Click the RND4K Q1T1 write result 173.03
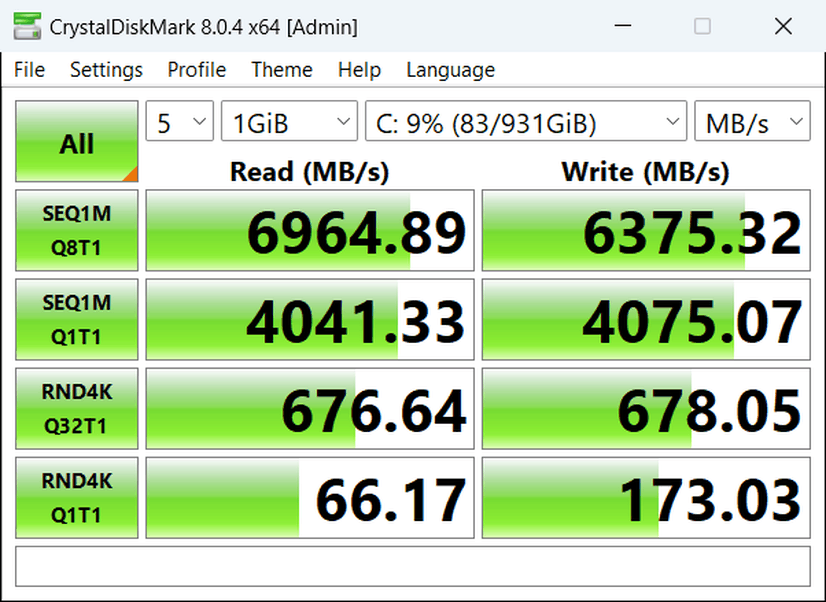 [x=646, y=497]
